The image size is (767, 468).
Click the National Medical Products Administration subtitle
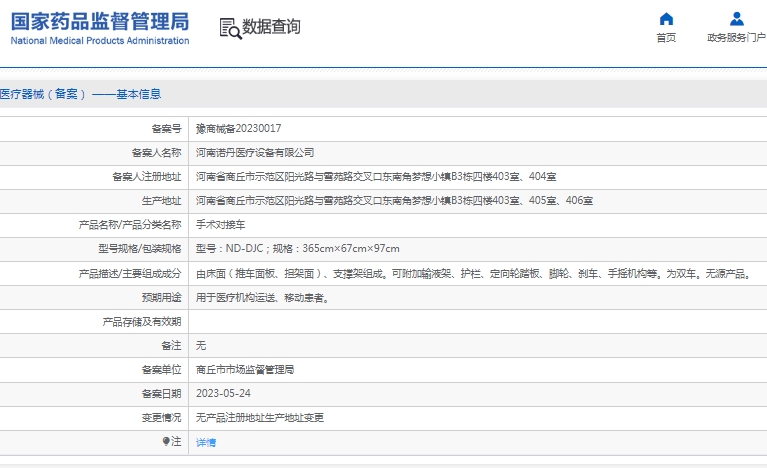[100, 41]
